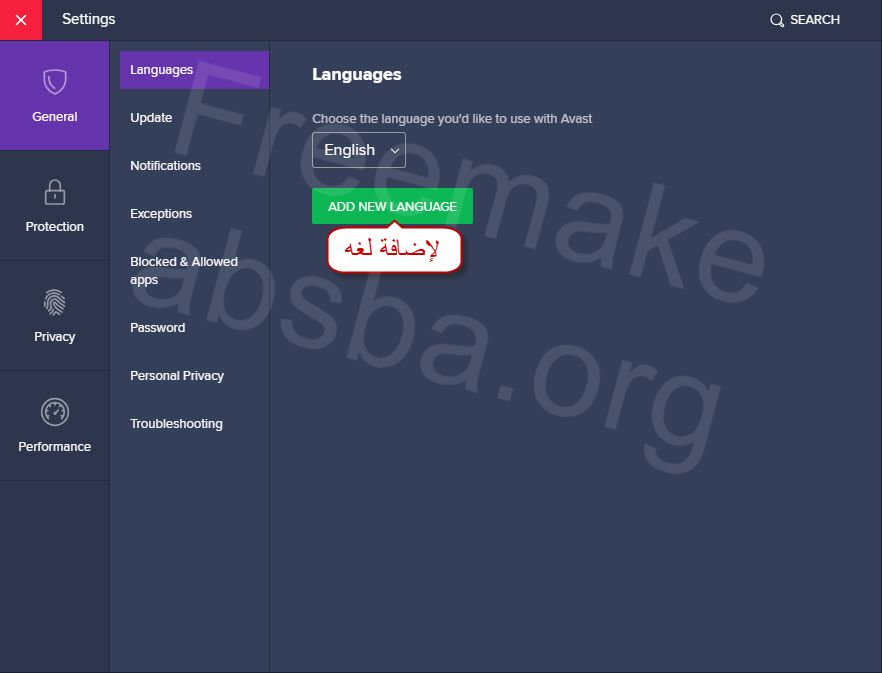Open the Exceptions section
The height and width of the screenshot is (673, 882).
[x=161, y=214]
